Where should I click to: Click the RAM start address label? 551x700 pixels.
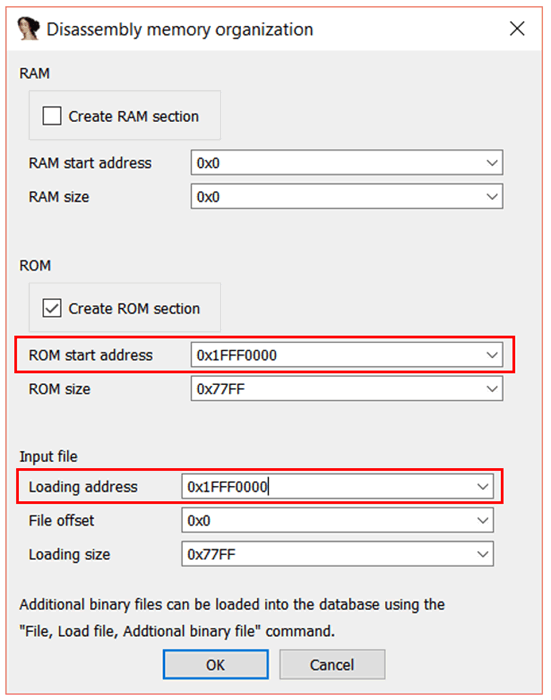(90, 163)
